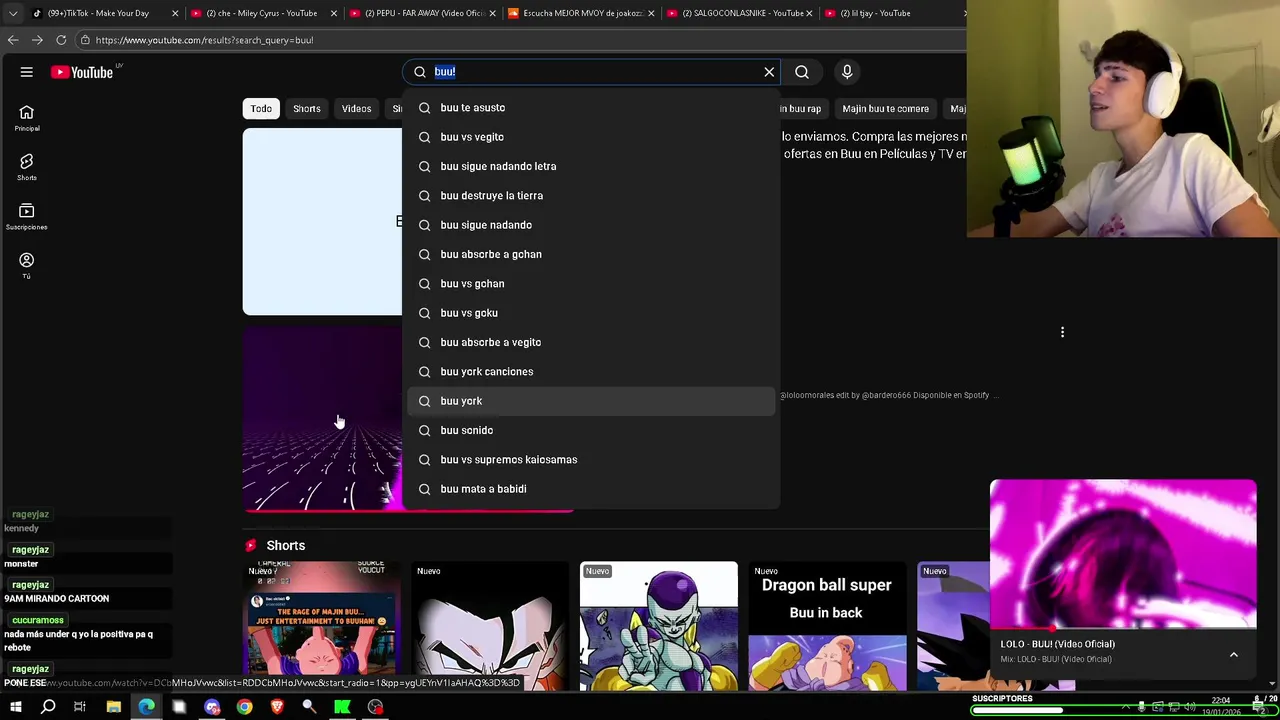Click the LOLO - BUU! mini player video
Screen dimensions: 1280x720
(1123, 555)
